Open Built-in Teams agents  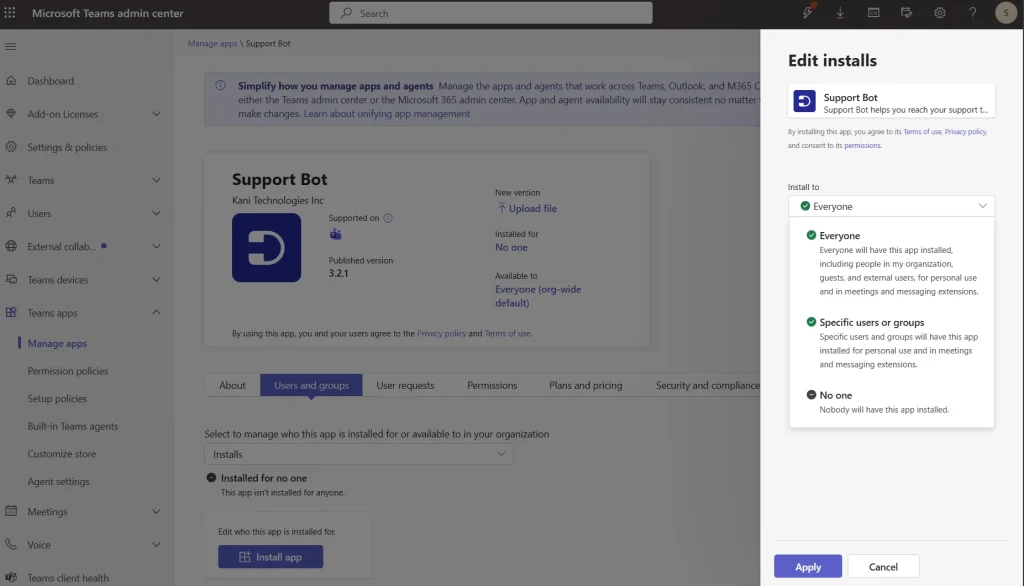(72, 426)
